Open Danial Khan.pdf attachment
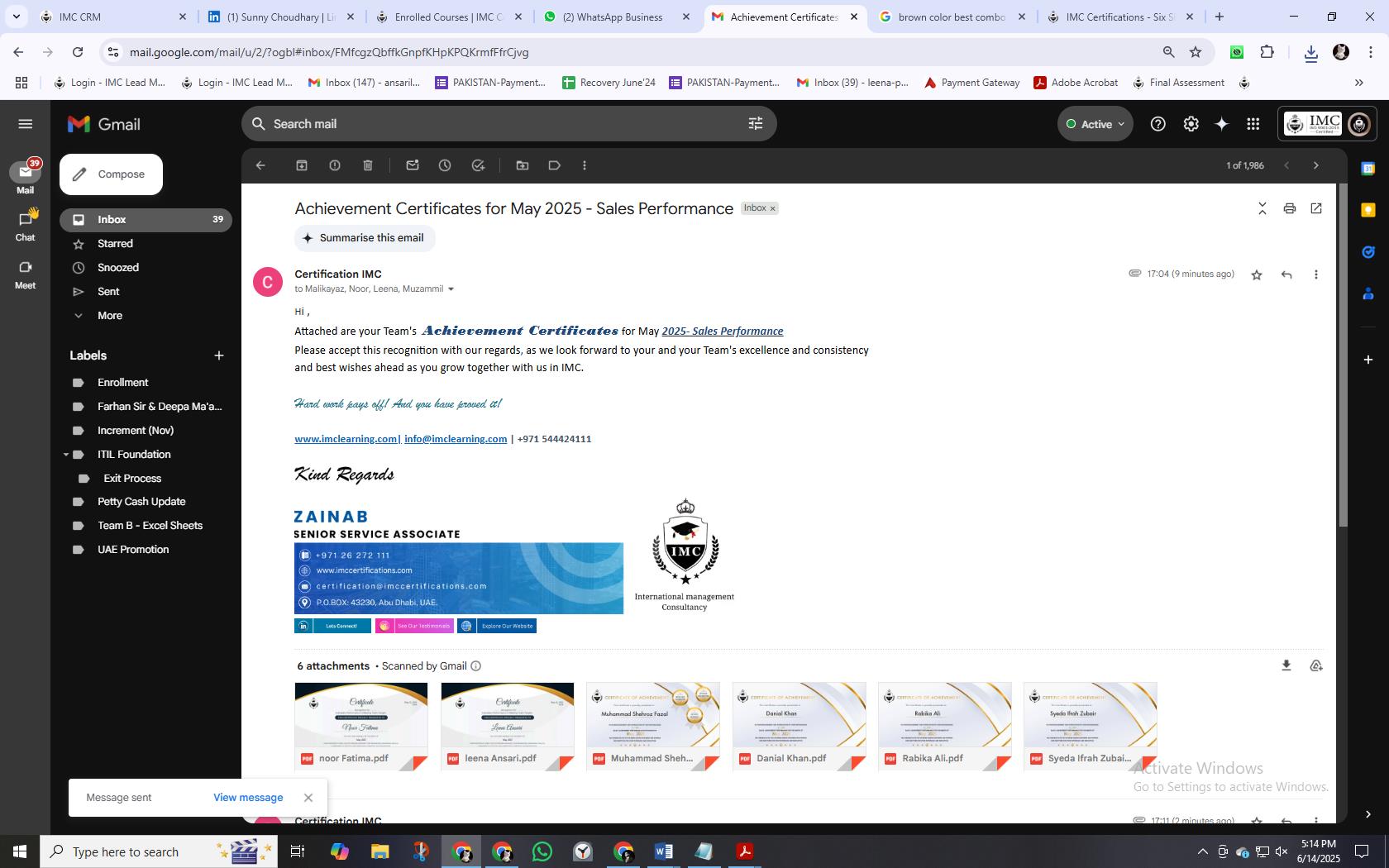The width and height of the screenshot is (1389, 868). tap(800, 727)
